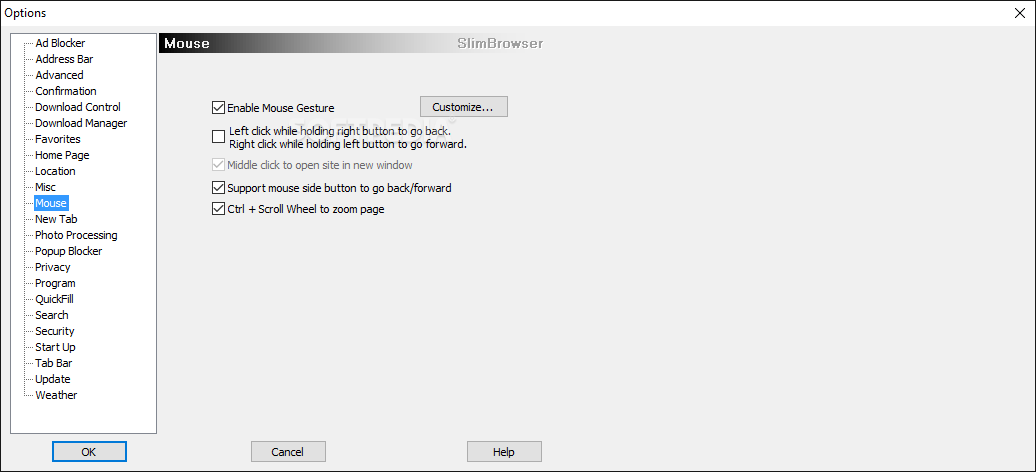Select Tab Bar options
The height and width of the screenshot is (472, 1036).
54,363
